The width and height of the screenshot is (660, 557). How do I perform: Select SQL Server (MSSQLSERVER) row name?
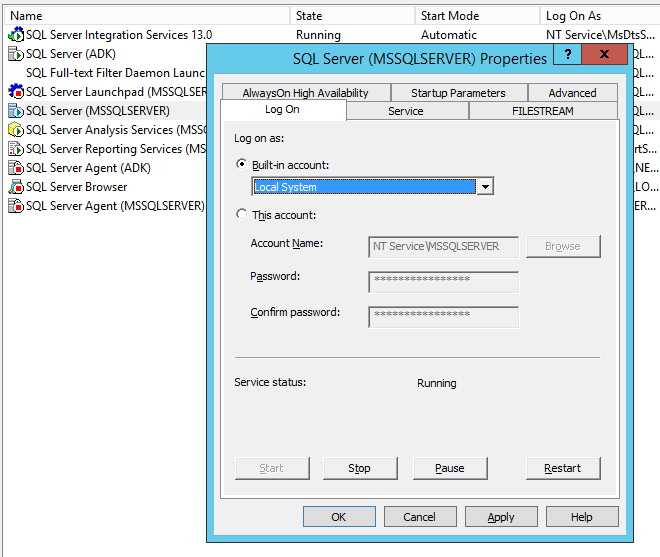click(x=98, y=111)
